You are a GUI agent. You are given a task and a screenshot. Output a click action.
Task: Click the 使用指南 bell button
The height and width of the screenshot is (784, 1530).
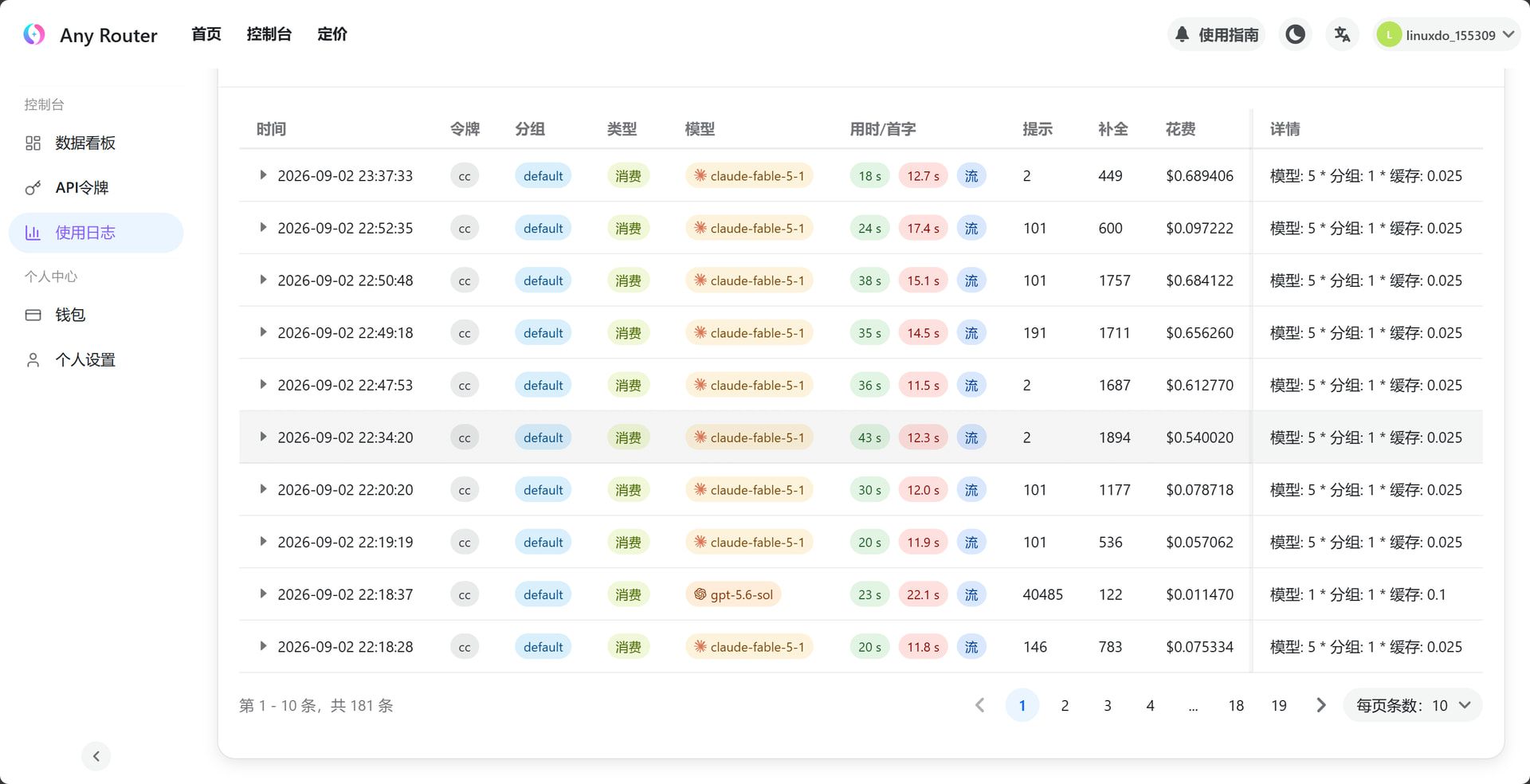(x=1216, y=34)
